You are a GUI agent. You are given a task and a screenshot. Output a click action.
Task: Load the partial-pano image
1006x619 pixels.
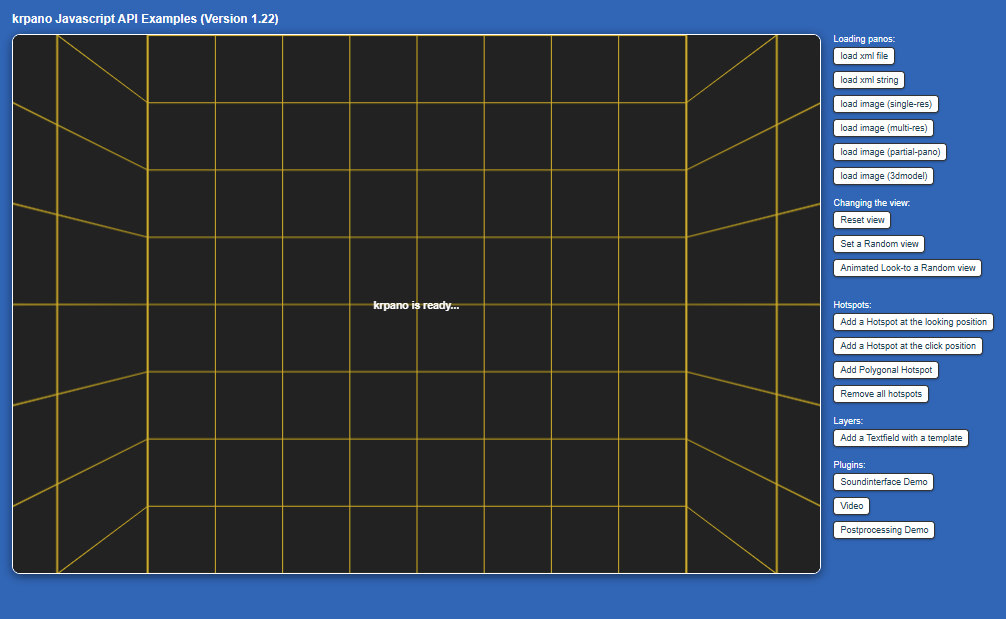[890, 152]
